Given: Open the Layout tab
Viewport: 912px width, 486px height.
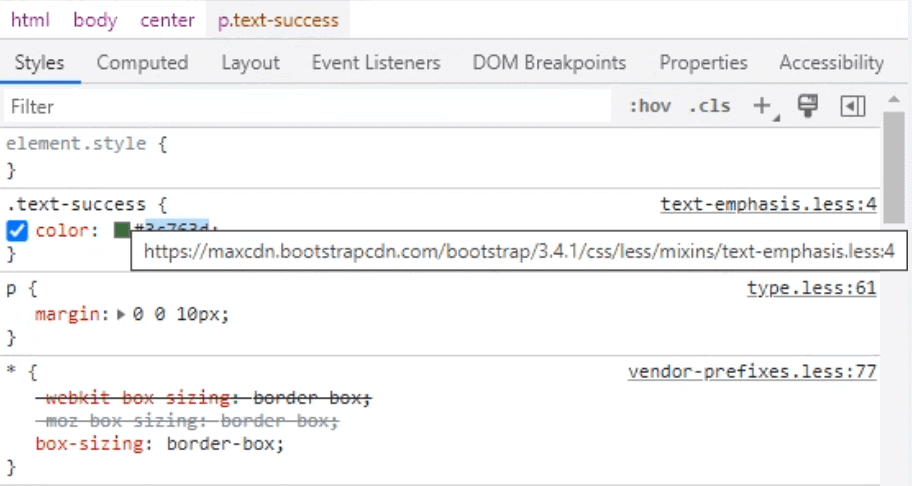Looking at the screenshot, I should (250, 63).
